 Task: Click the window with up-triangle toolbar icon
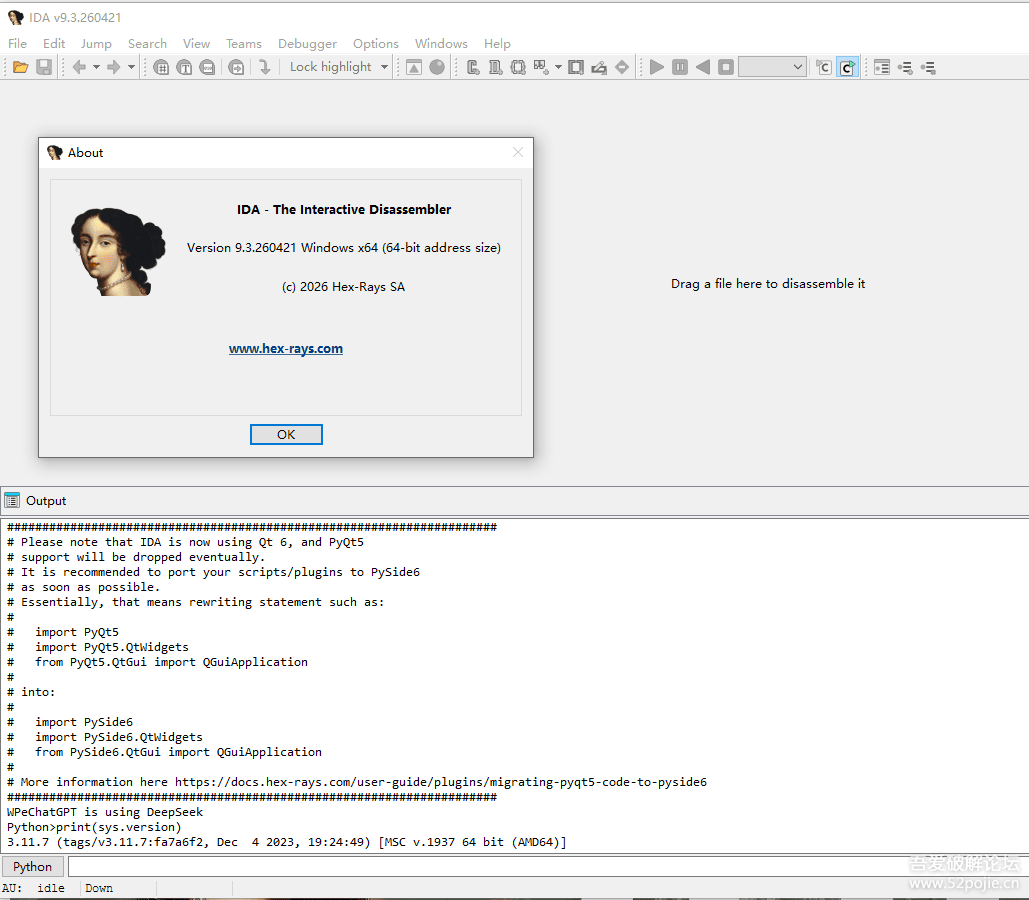tap(414, 67)
